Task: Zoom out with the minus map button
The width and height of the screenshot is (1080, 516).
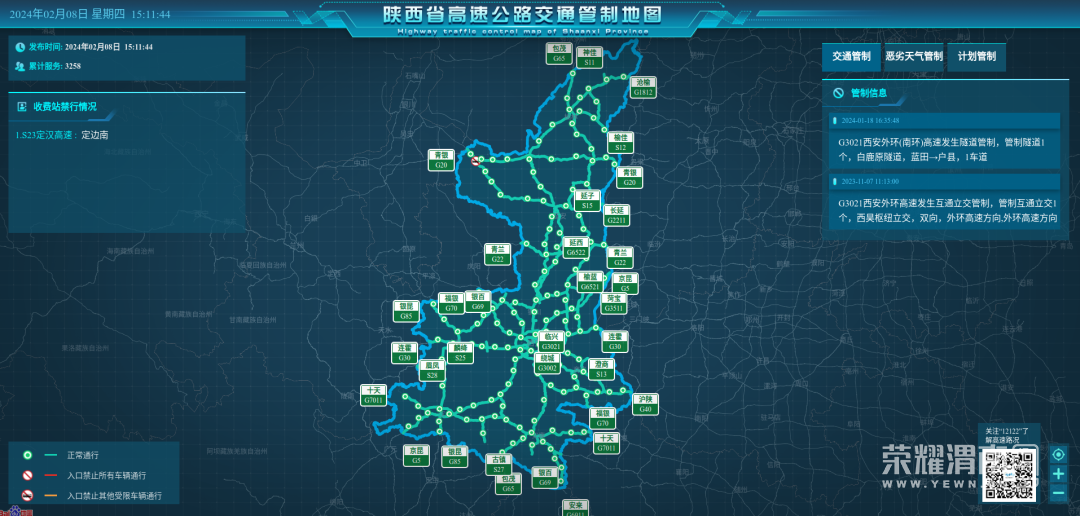Action: tap(1059, 493)
